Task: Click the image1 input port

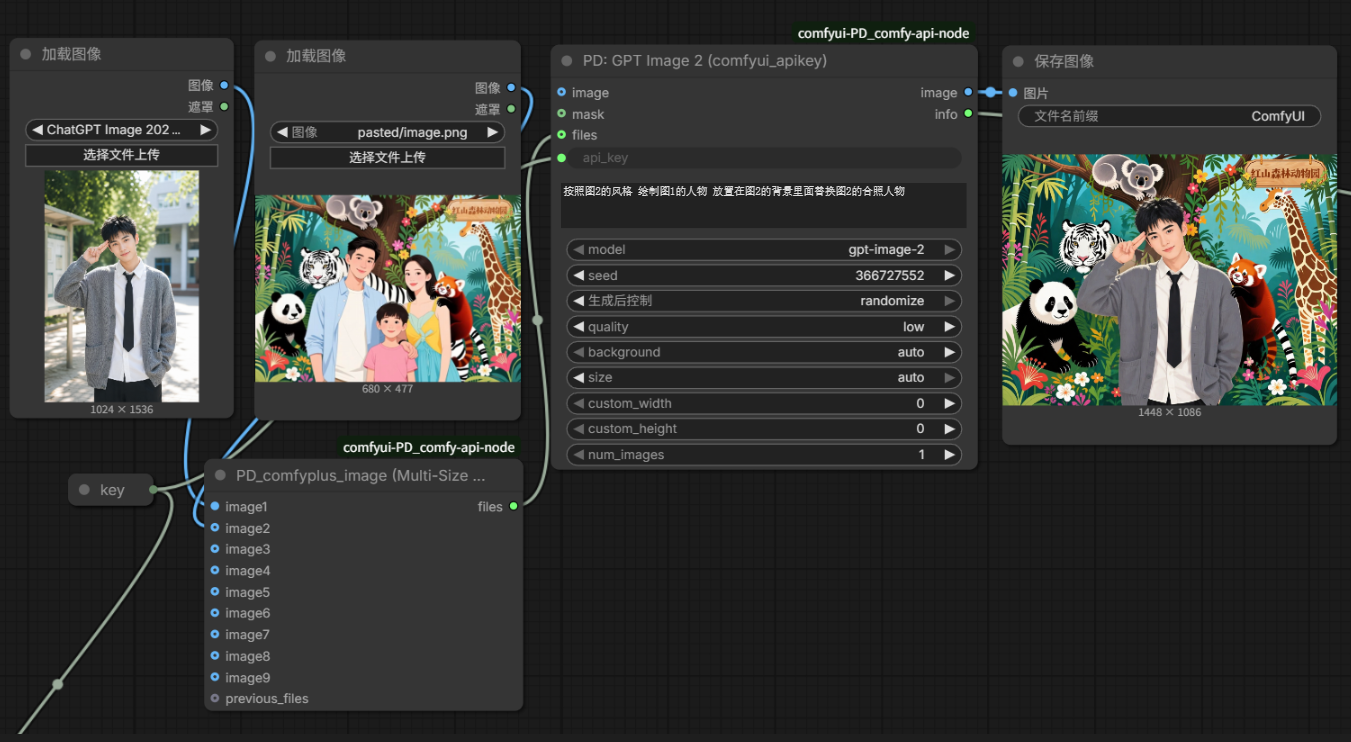Action: pyautogui.click(x=215, y=506)
